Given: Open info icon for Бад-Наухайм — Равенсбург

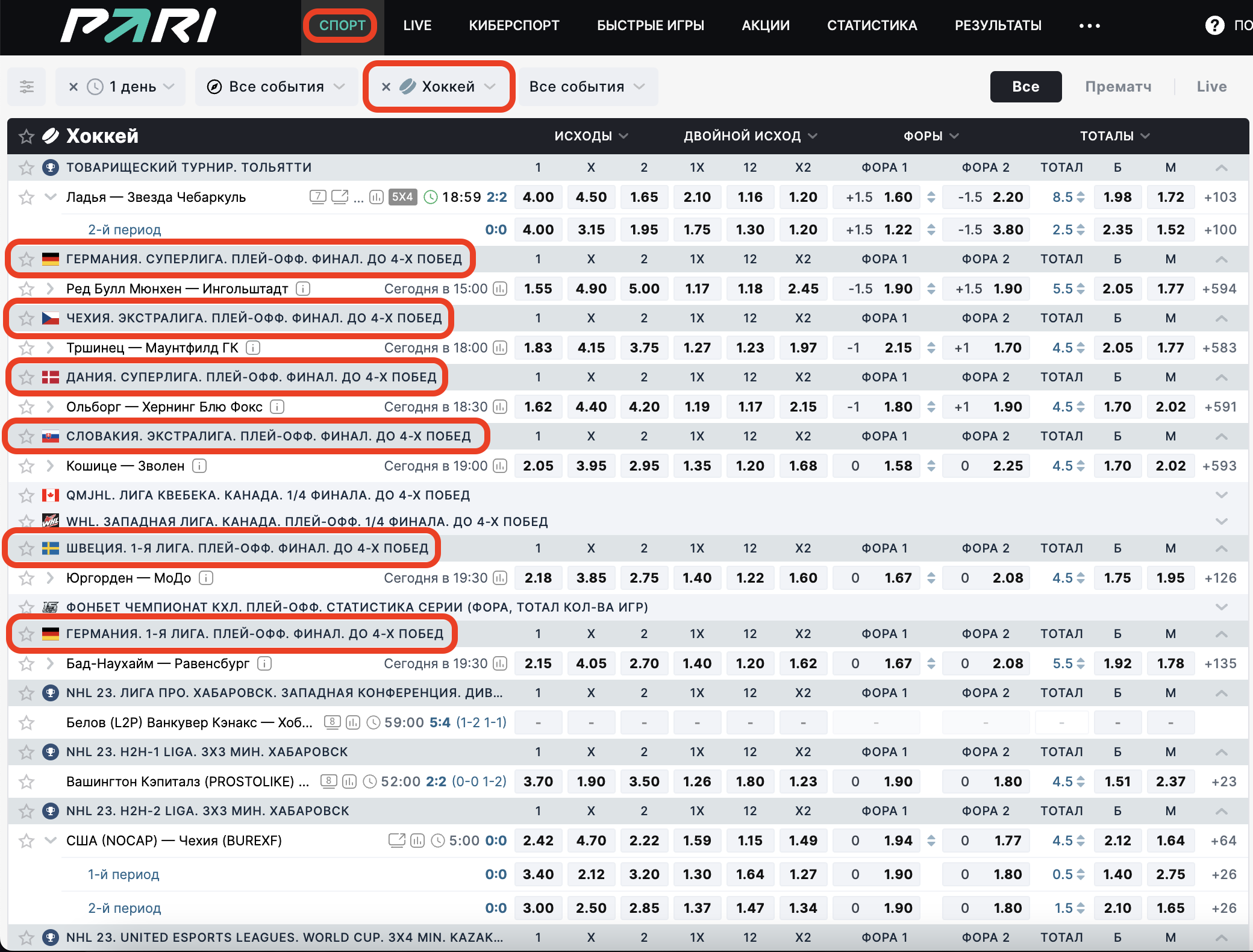Looking at the screenshot, I should tap(264, 663).
